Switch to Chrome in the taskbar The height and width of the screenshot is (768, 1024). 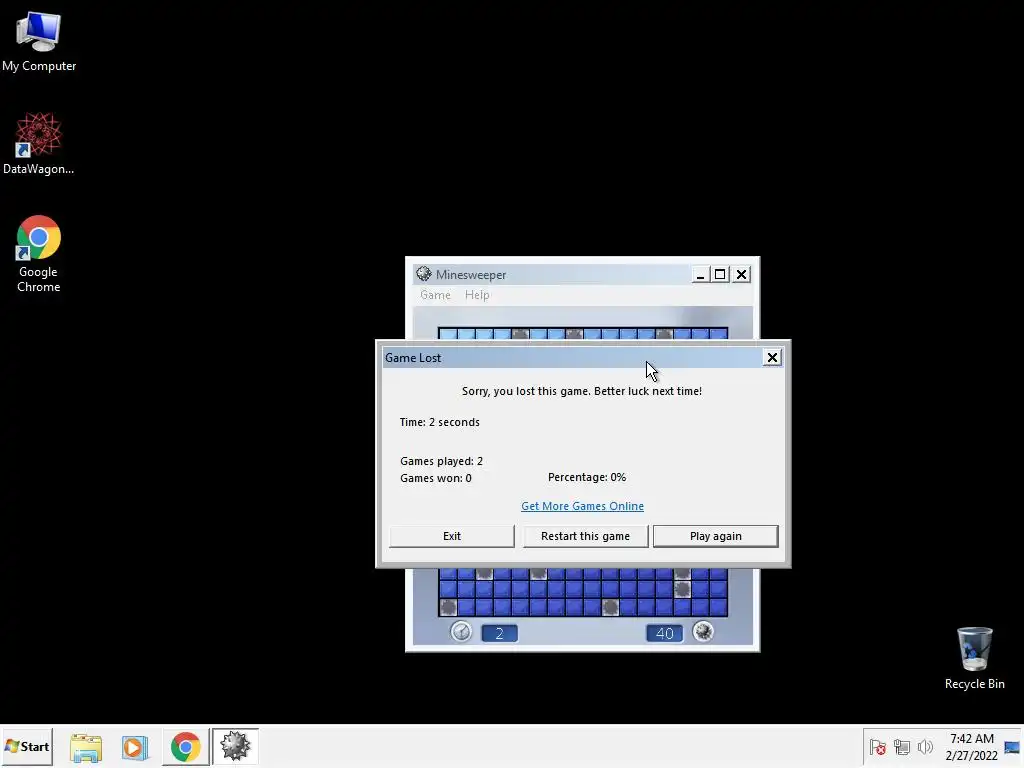(x=185, y=746)
